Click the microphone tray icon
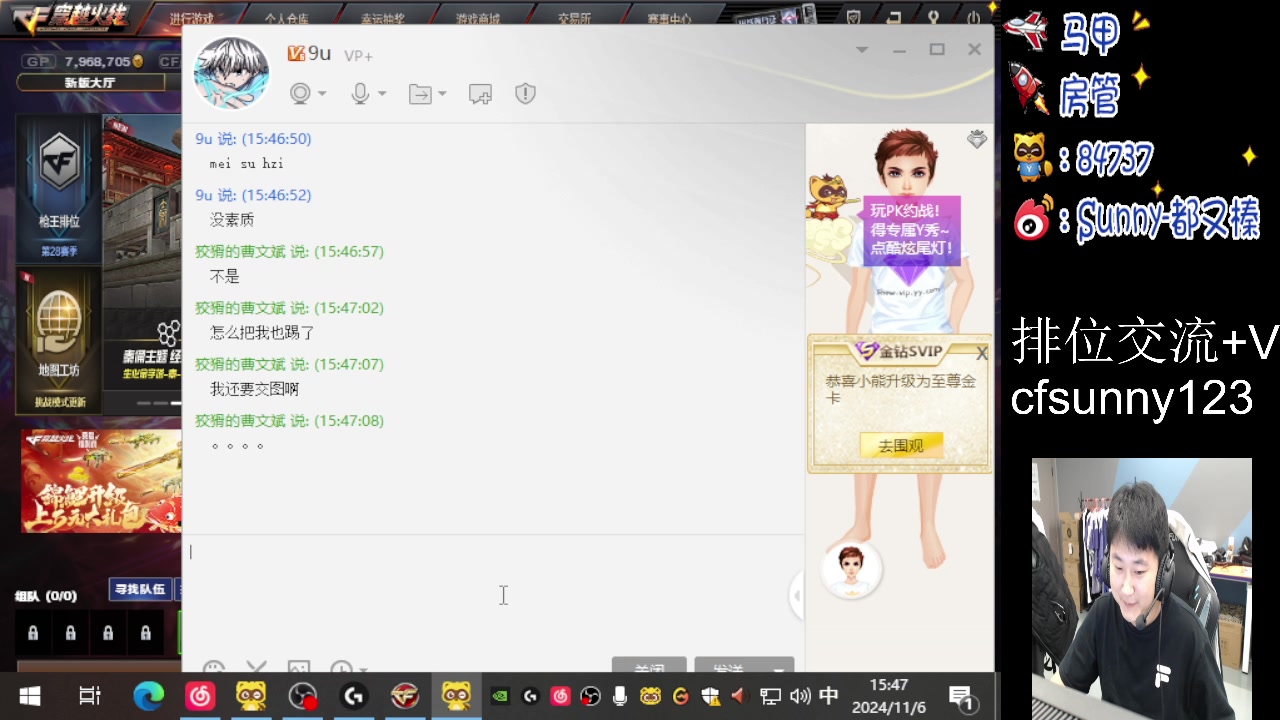 (620, 696)
